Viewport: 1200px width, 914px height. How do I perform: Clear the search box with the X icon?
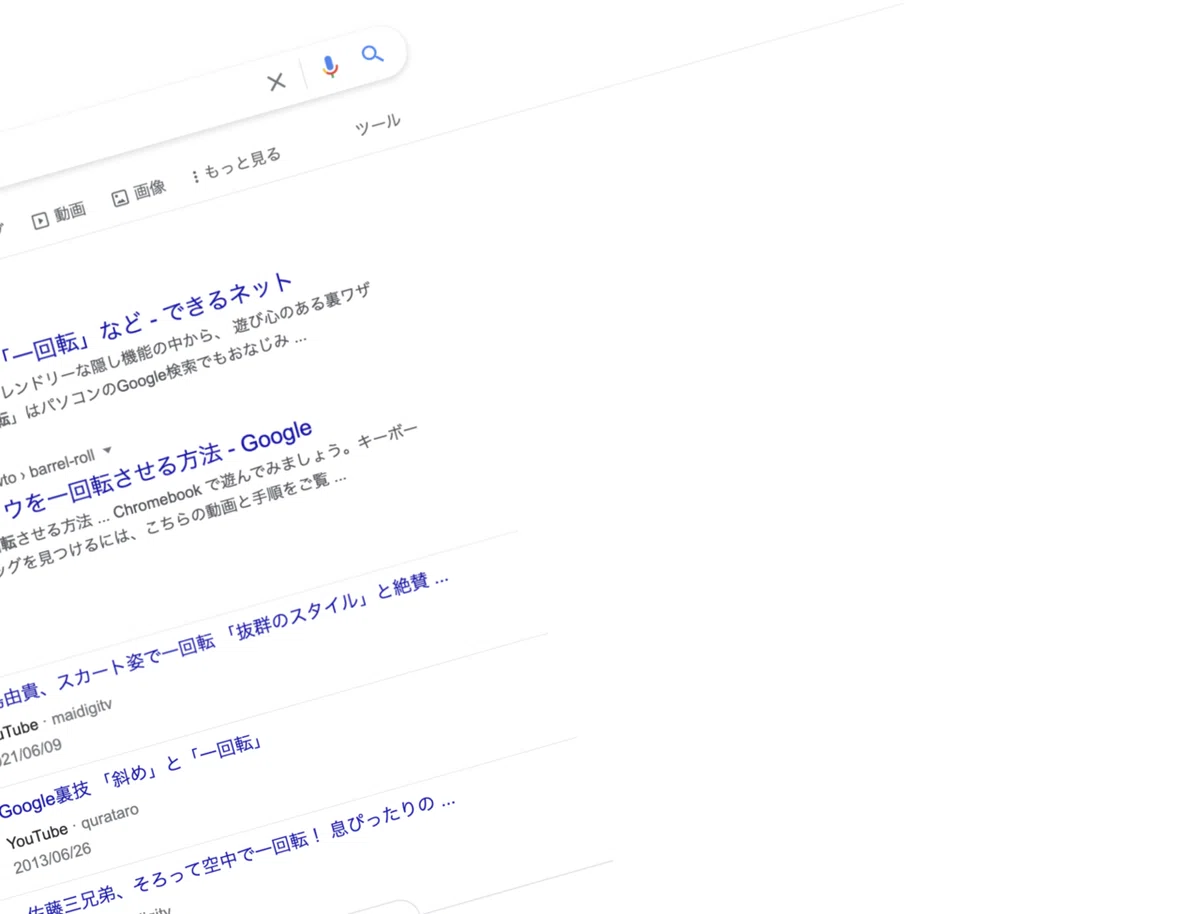tap(276, 82)
